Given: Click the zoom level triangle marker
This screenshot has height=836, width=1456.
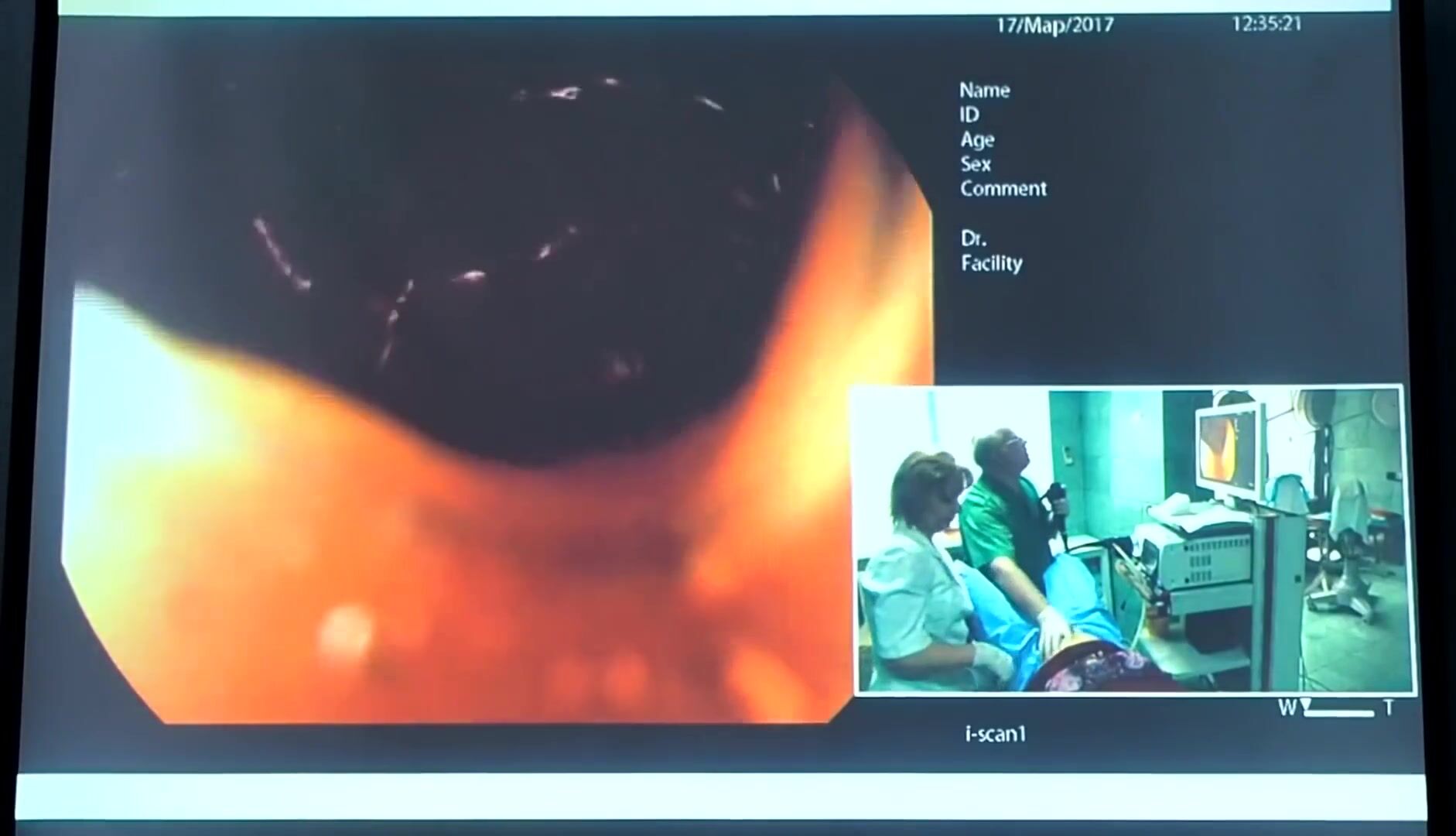Looking at the screenshot, I should pyautogui.click(x=1307, y=704).
